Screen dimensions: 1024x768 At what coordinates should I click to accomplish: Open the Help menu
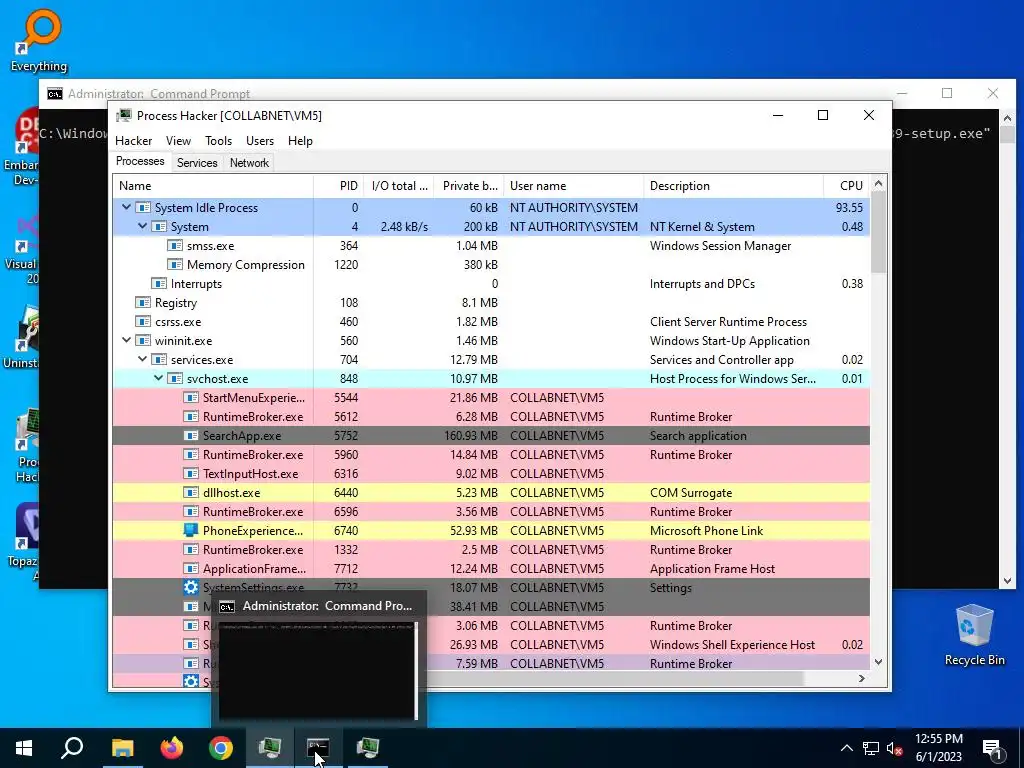(x=300, y=140)
